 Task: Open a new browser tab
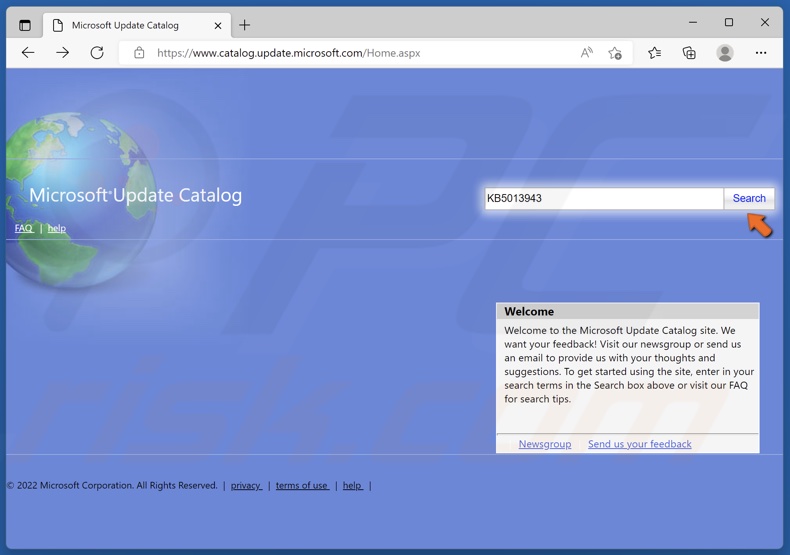[244, 25]
